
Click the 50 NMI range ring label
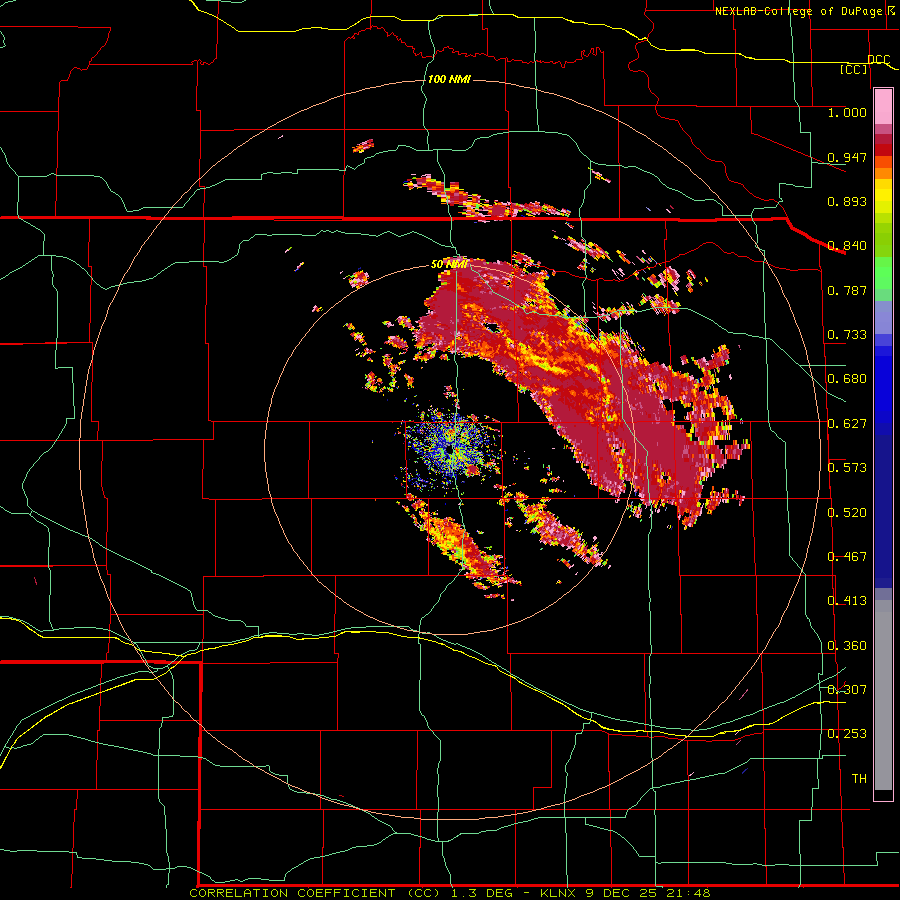point(448,265)
